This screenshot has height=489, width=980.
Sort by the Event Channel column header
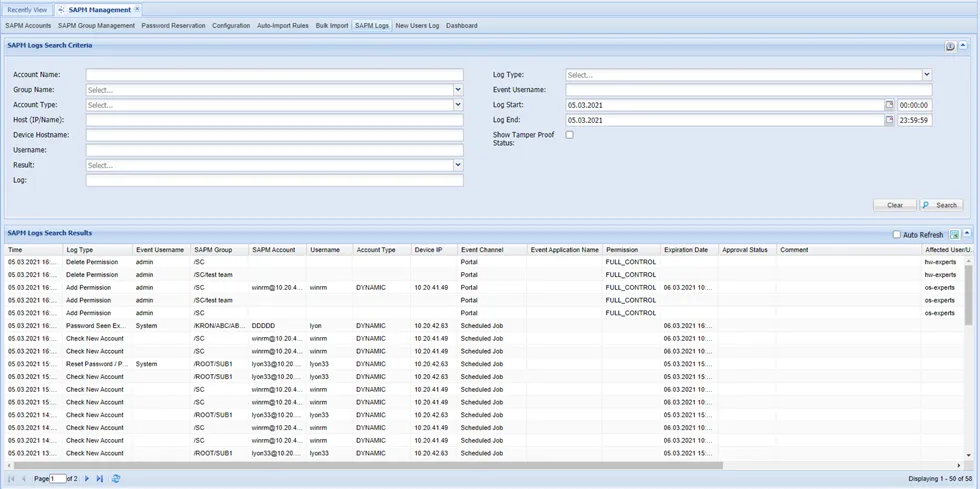click(492, 250)
